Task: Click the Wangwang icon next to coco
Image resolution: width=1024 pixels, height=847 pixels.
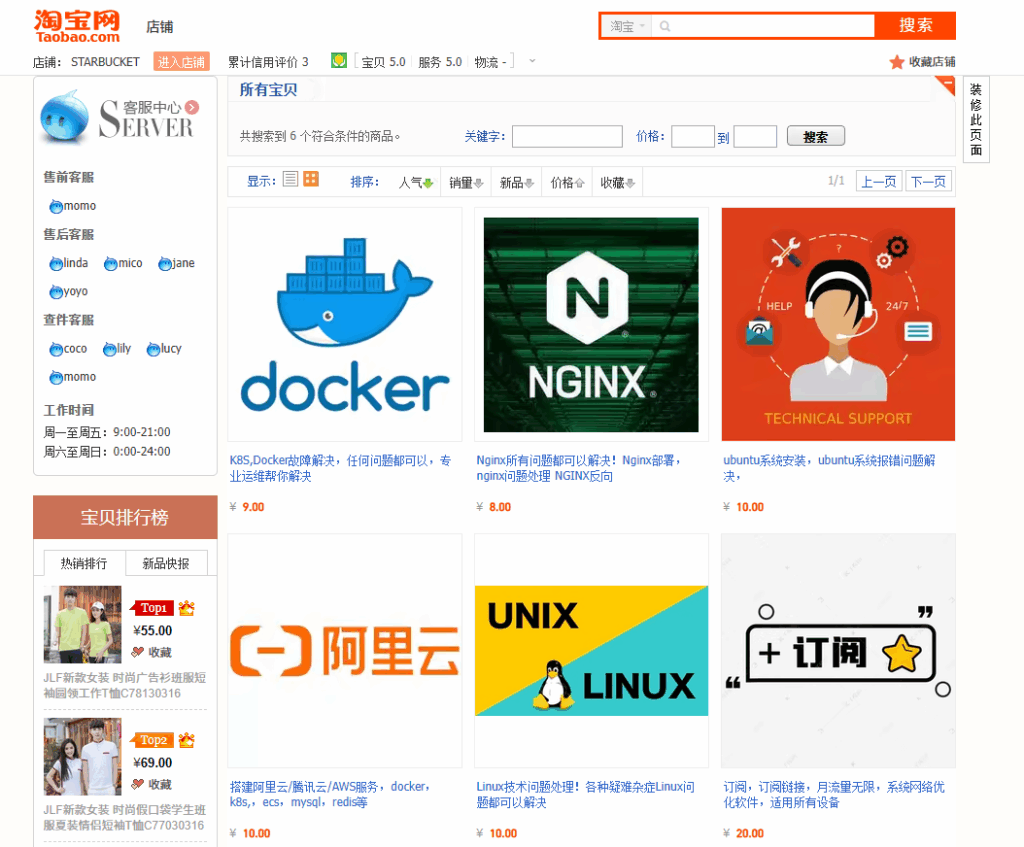Action: point(56,349)
